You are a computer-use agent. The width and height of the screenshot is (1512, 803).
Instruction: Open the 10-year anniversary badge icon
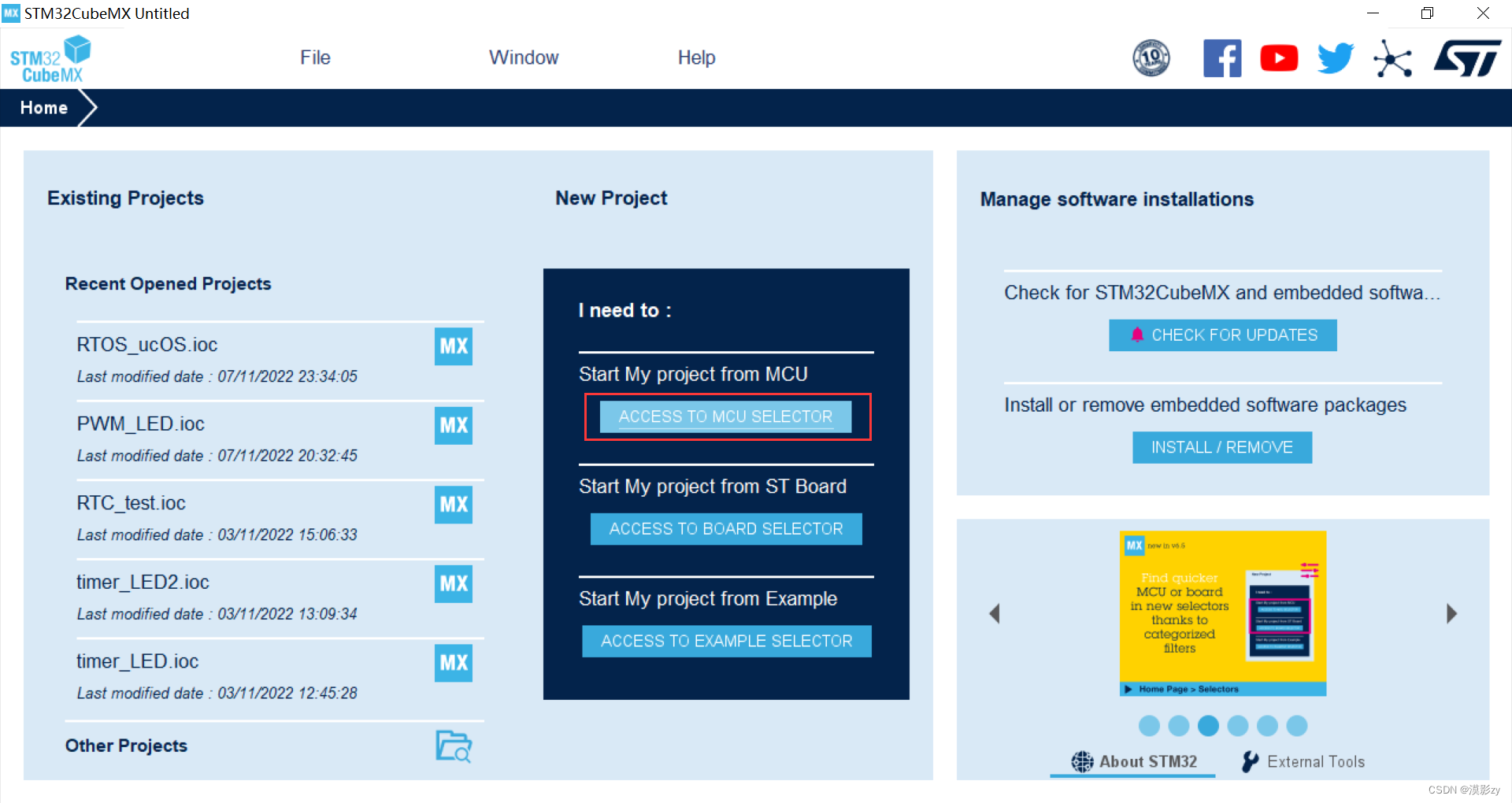(x=1151, y=58)
